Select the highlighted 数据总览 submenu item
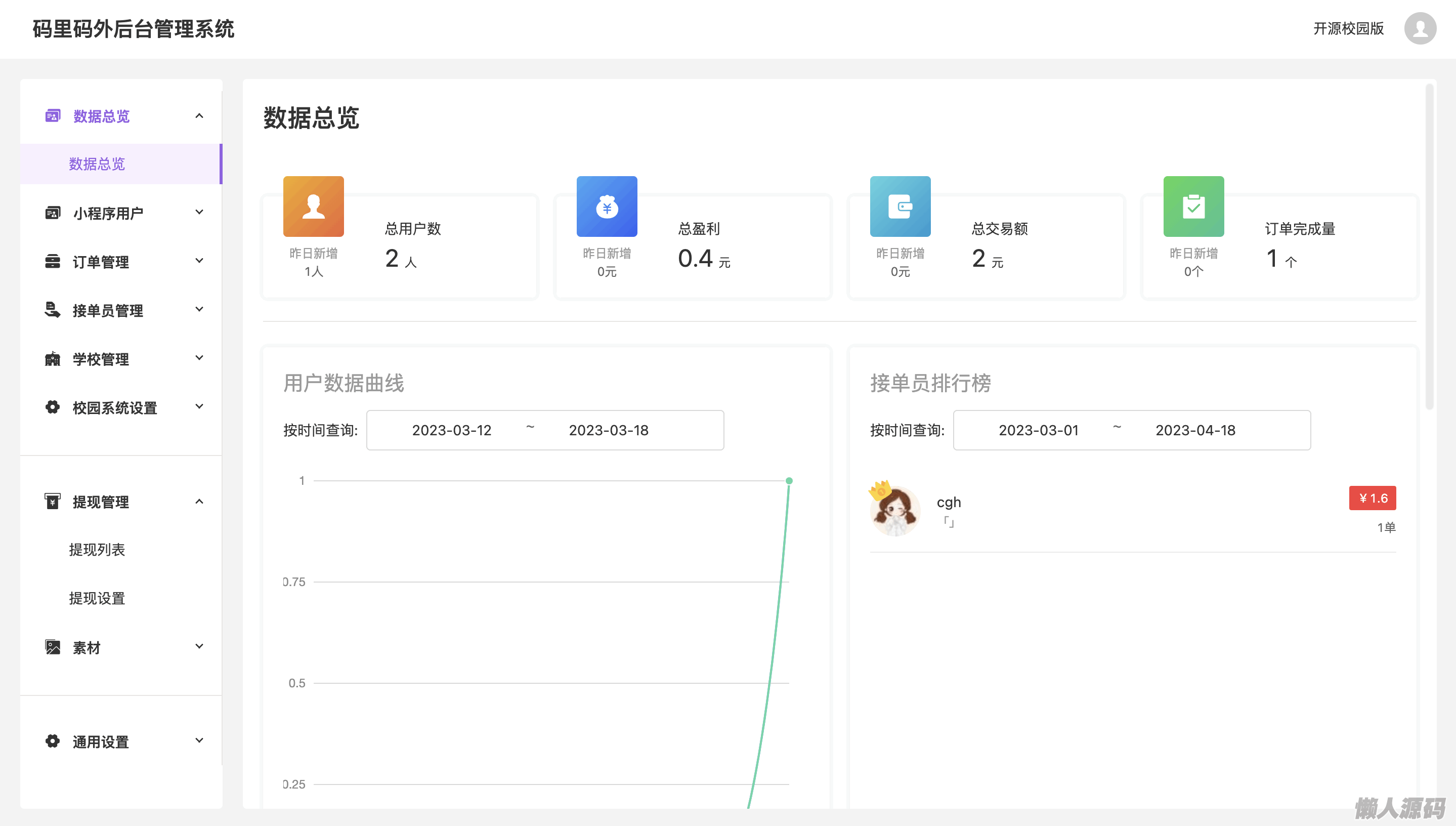 tap(97, 164)
